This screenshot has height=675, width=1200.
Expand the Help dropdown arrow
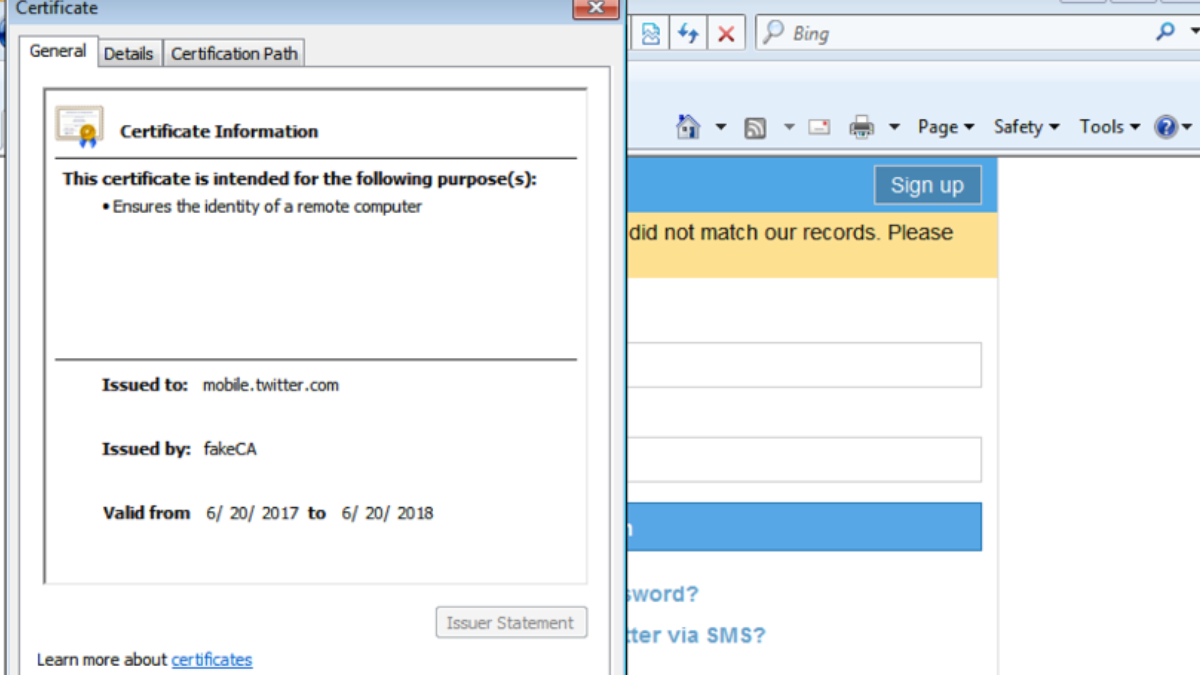click(x=1188, y=127)
